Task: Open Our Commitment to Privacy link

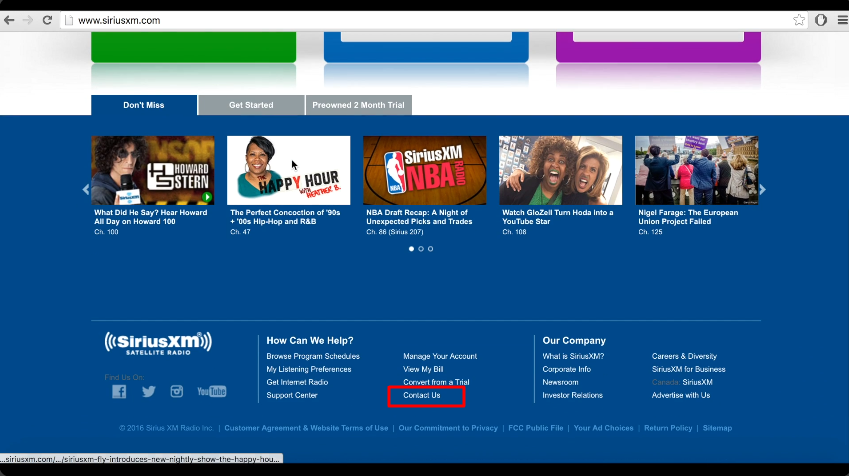Action: (448, 428)
